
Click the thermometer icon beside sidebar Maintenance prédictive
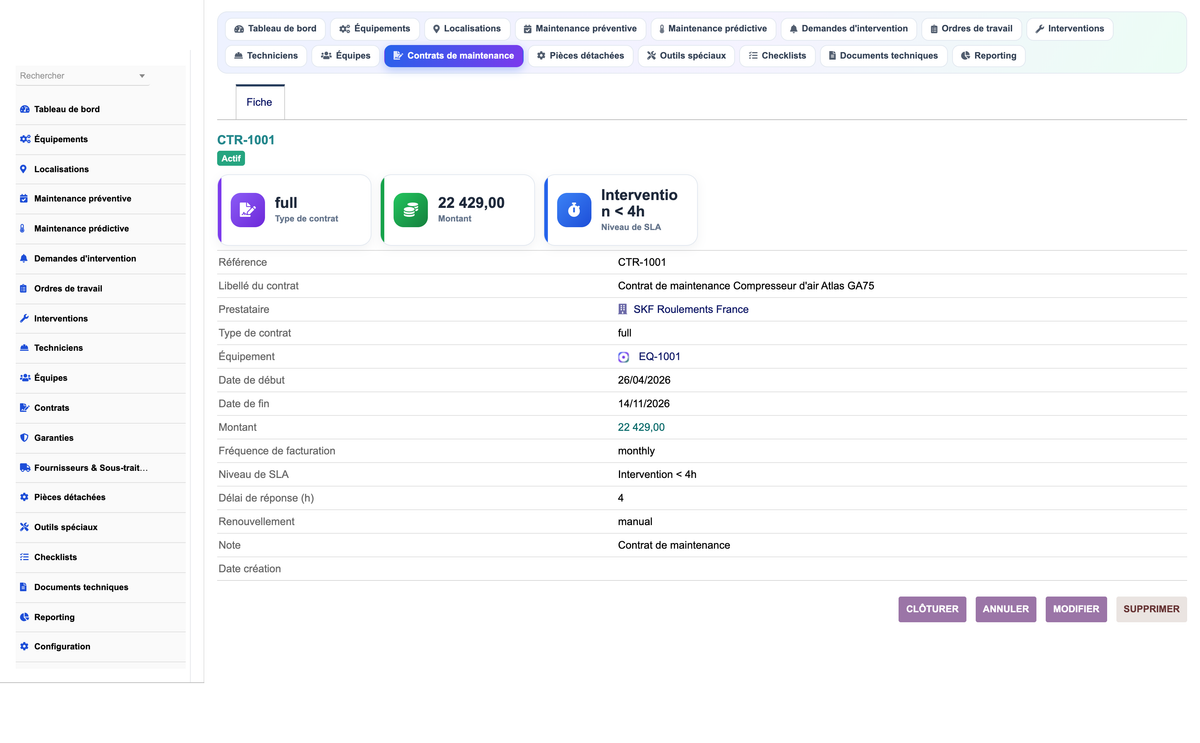coord(24,228)
